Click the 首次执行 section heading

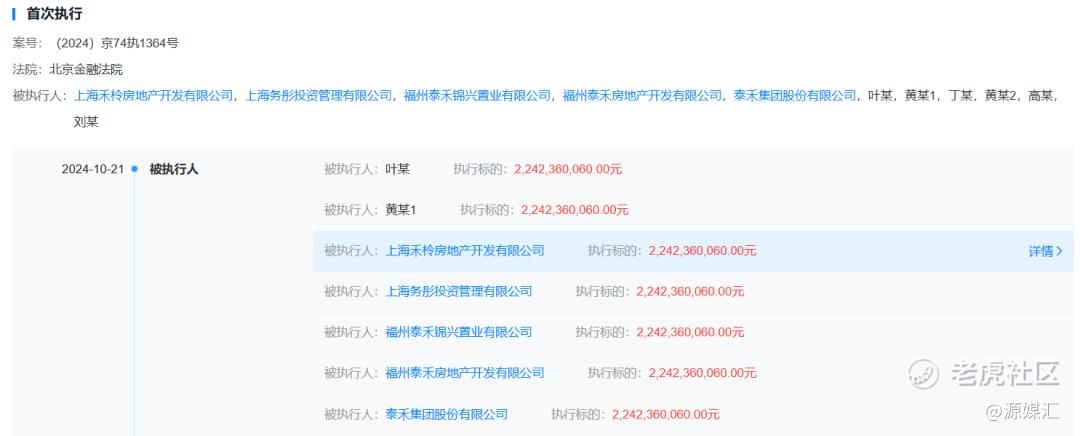[54, 14]
